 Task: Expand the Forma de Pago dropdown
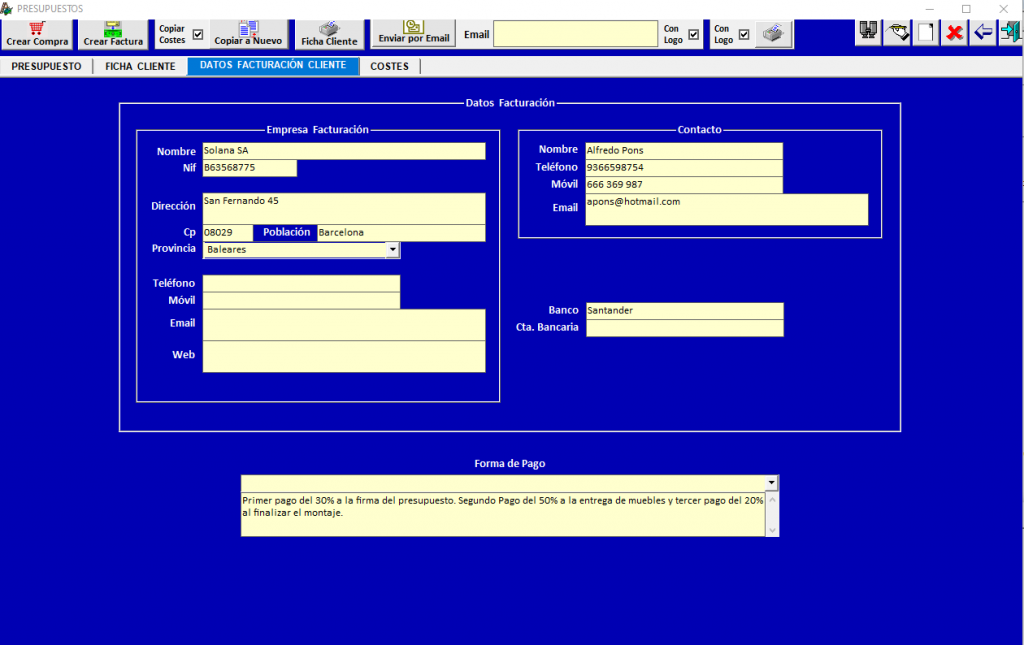tap(771, 483)
